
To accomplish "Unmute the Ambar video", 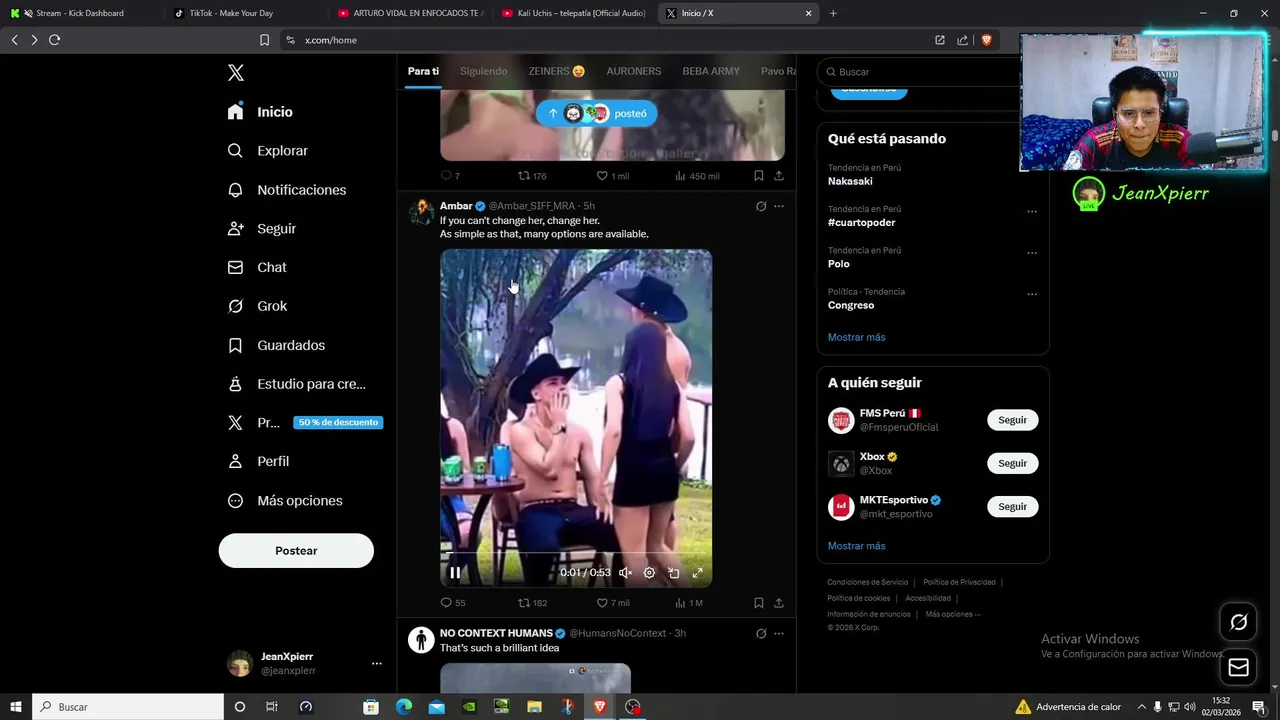I will pos(625,573).
